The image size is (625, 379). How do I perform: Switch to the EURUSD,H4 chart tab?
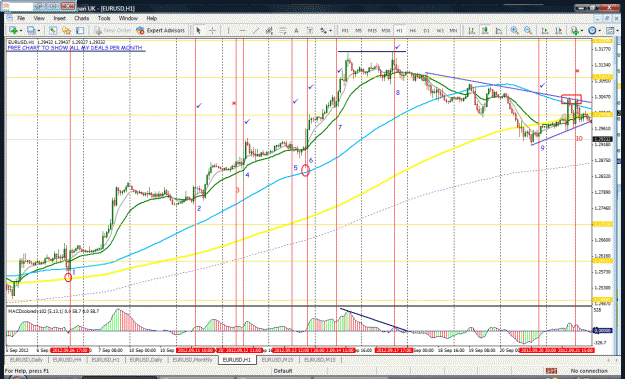click(66, 360)
